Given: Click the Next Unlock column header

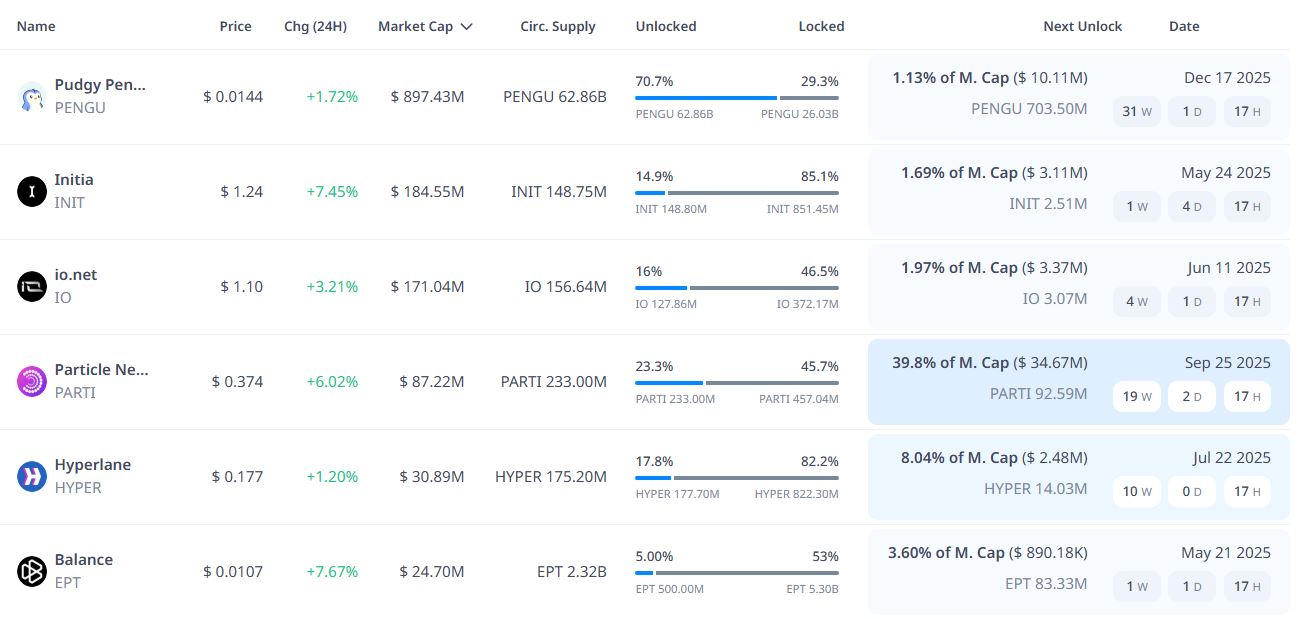Looking at the screenshot, I should pos(1083,26).
